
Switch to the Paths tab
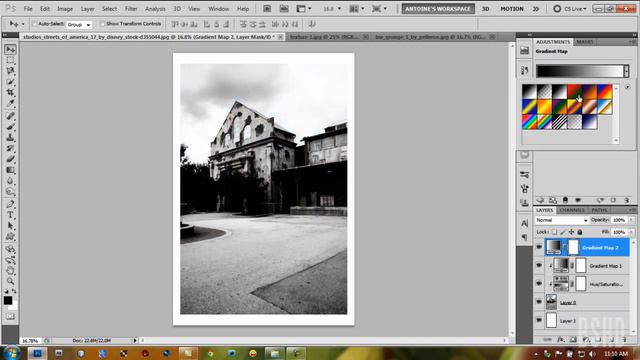pyautogui.click(x=599, y=210)
